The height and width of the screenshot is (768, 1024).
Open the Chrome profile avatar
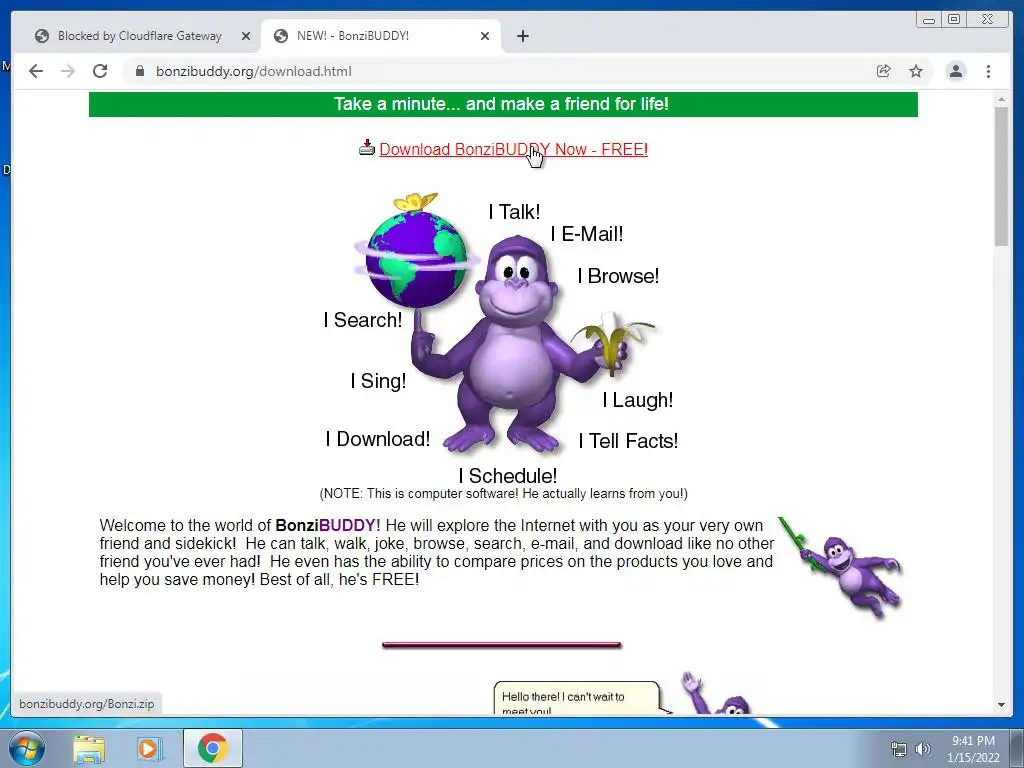(955, 71)
